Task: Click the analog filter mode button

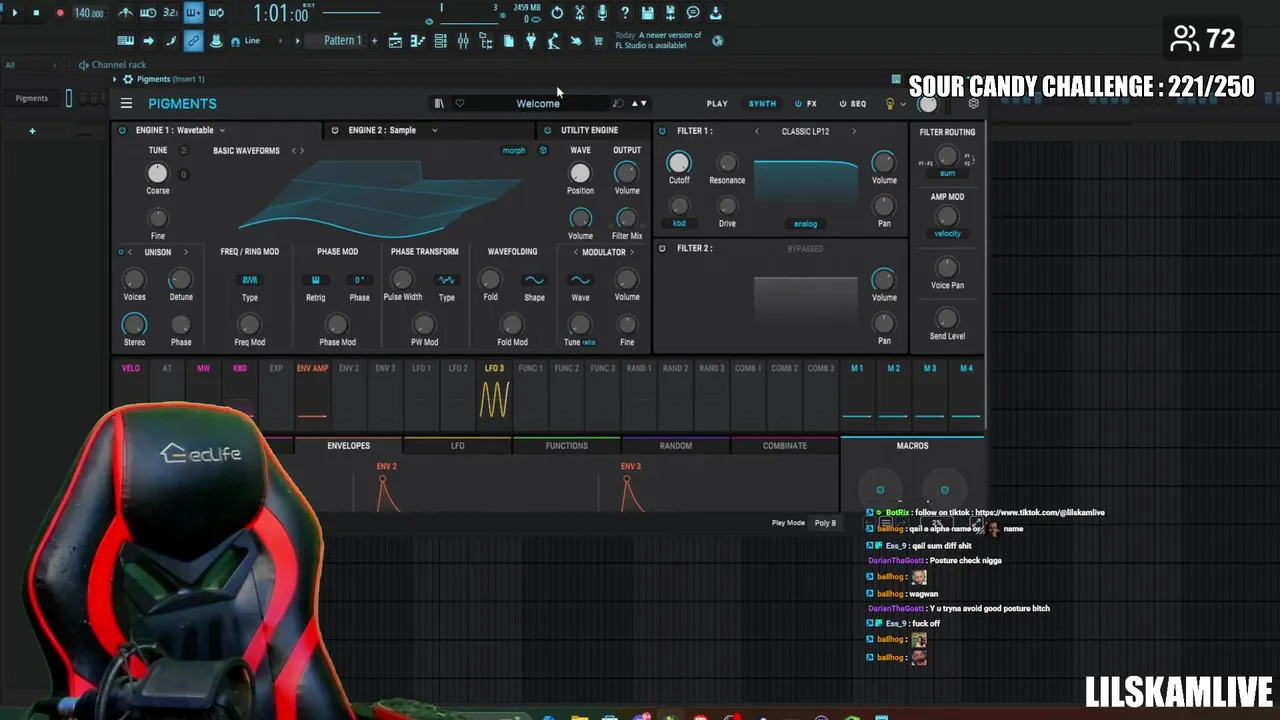Action: click(805, 224)
